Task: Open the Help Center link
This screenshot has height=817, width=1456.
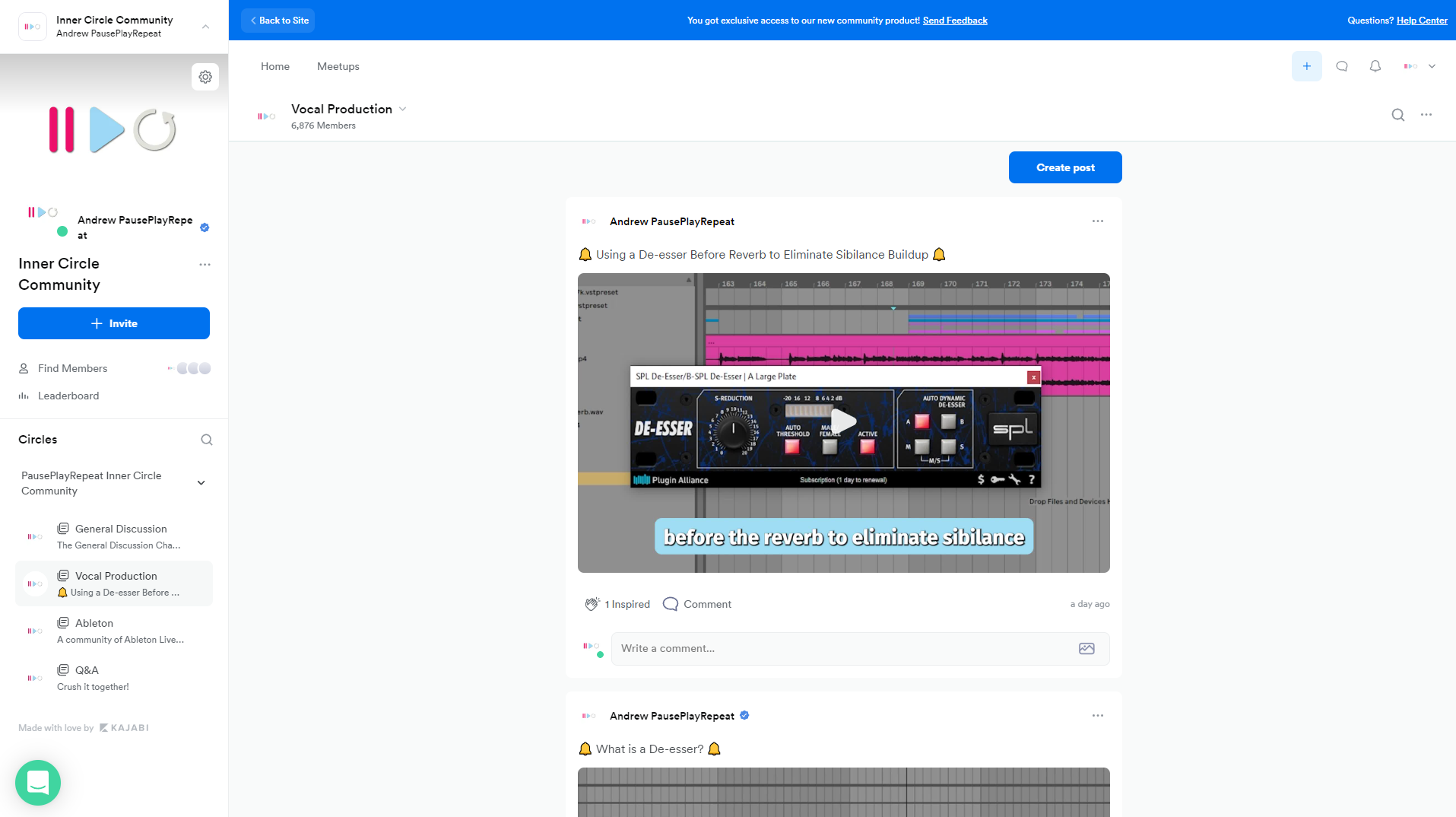Action: point(1422,21)
